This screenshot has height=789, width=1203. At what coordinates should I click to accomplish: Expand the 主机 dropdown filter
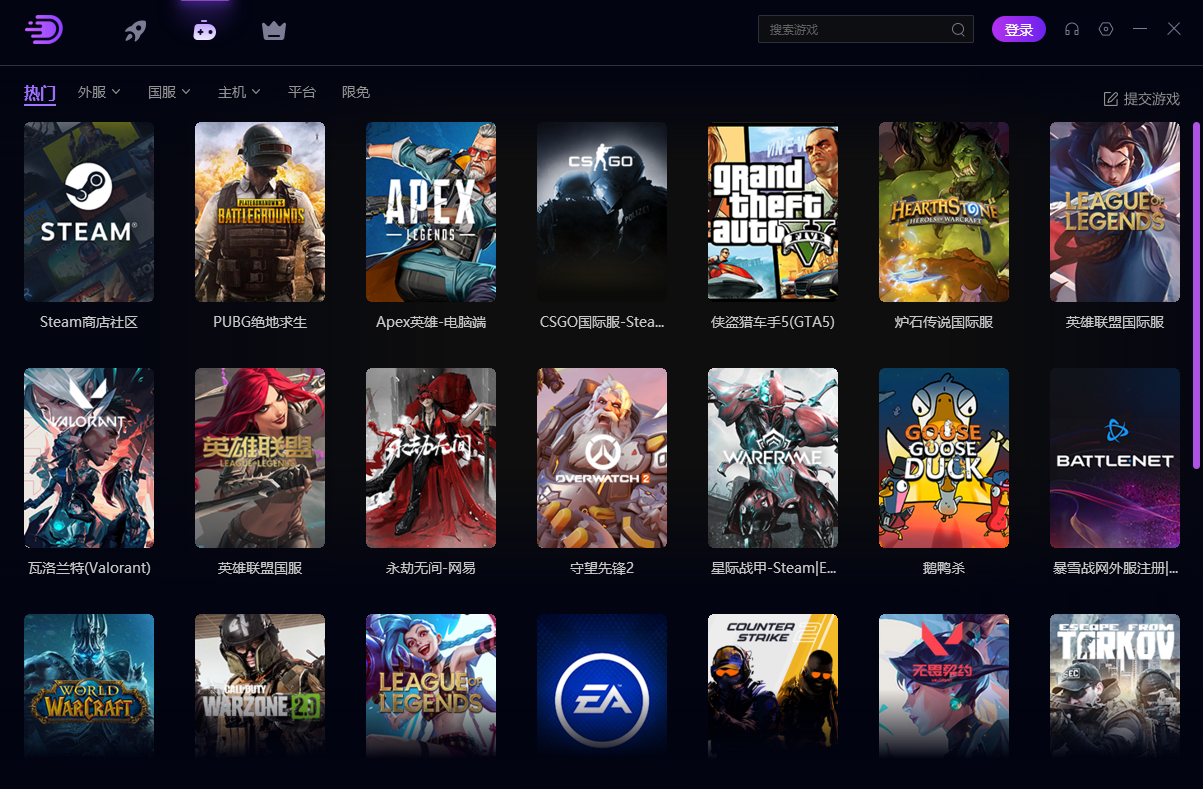click(x=239, y=92)
